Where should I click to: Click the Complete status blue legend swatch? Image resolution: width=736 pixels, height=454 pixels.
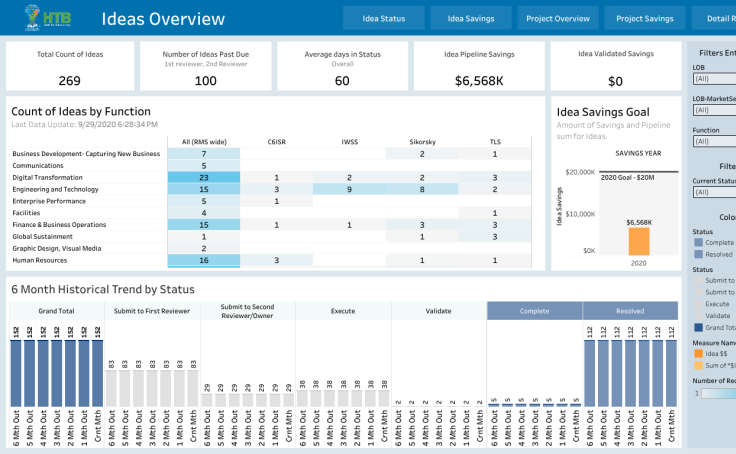click(x=698, y=242)
